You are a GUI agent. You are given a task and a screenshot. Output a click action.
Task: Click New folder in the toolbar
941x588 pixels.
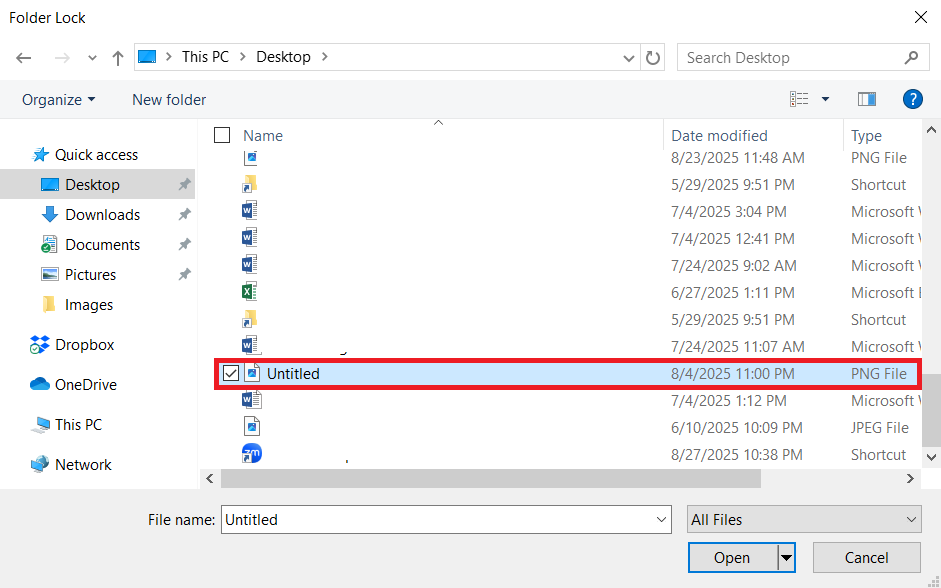coord(169,99)
